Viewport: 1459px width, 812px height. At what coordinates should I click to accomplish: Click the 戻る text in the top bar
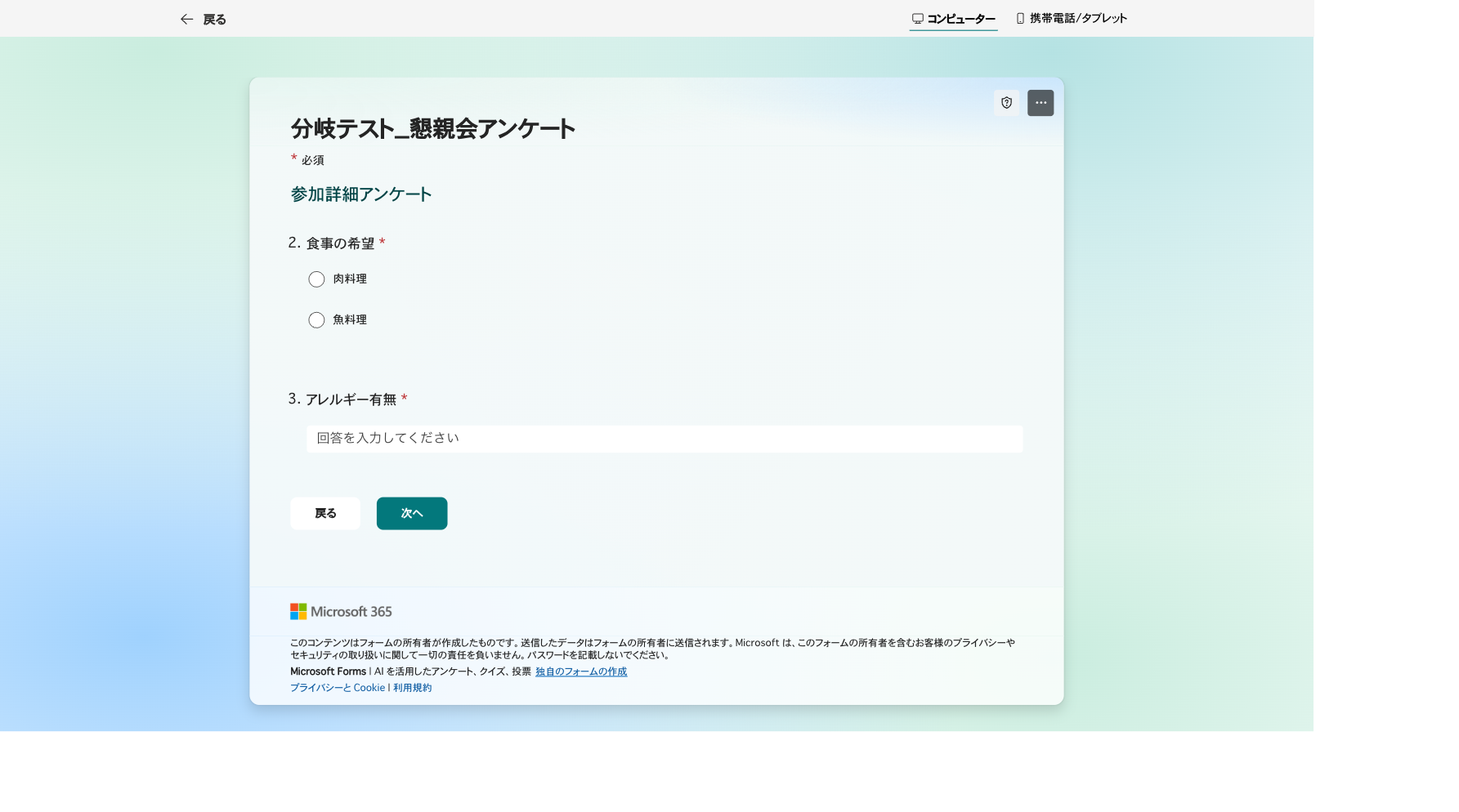click(x=214, y=19)
